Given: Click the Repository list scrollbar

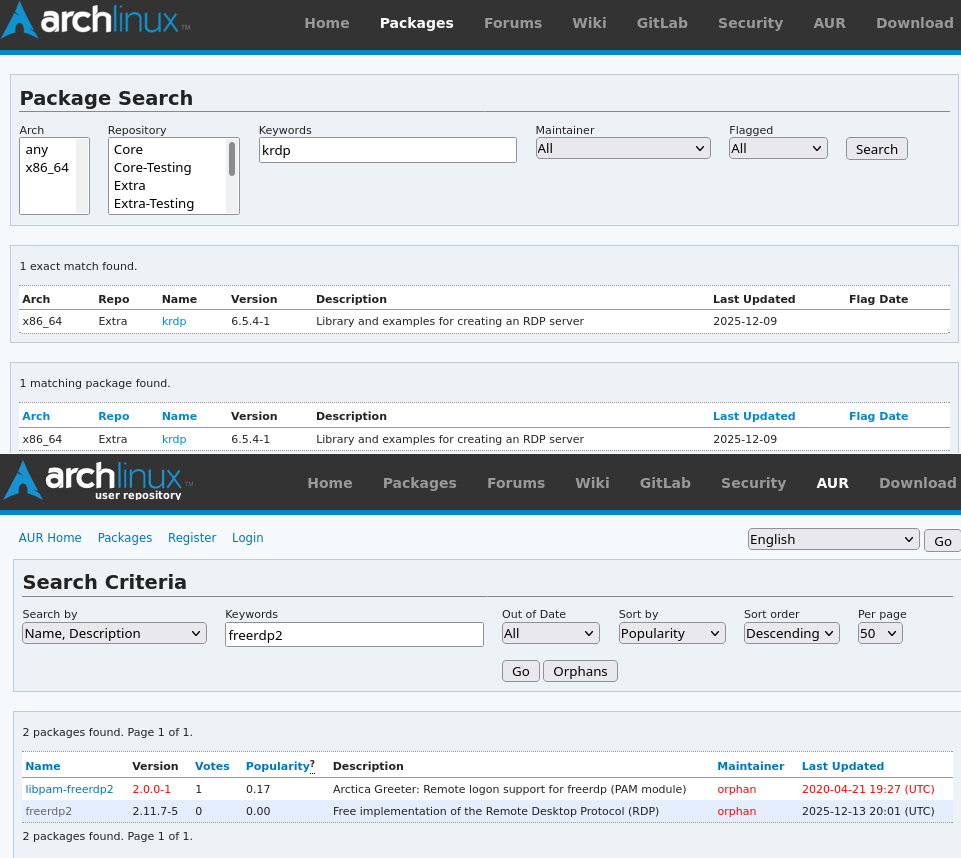Looking at the screenshot, I should tap(232, 159).
